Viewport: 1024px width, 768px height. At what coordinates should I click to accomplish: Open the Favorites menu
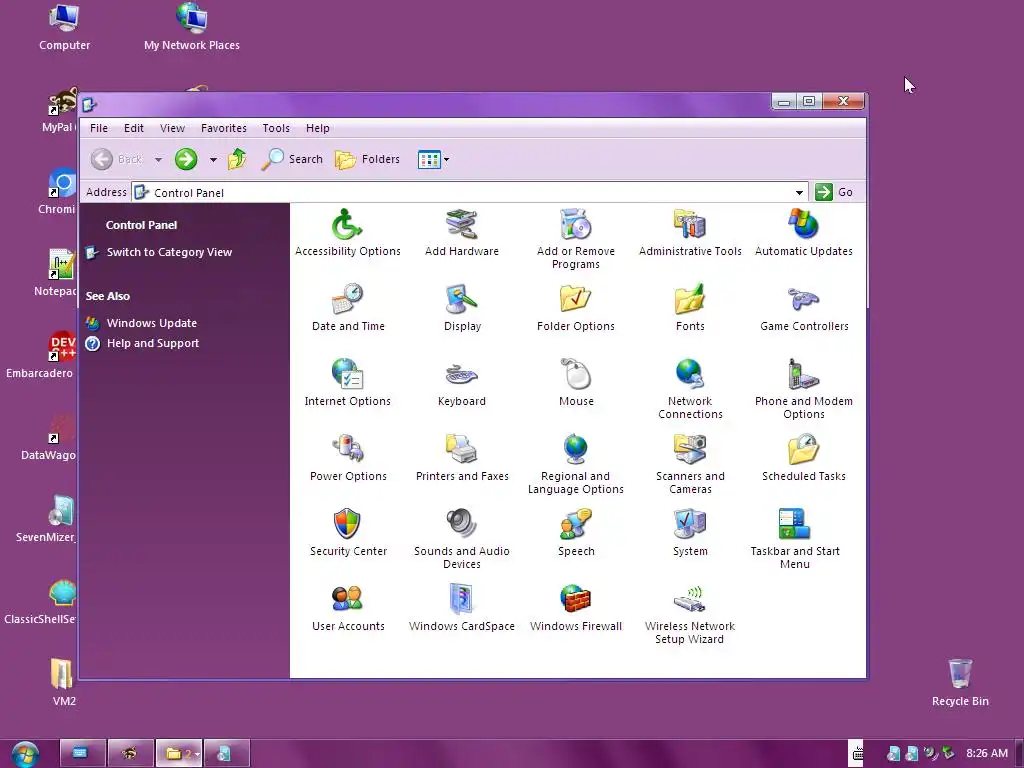pyautogui.click(x=223, y=128)
